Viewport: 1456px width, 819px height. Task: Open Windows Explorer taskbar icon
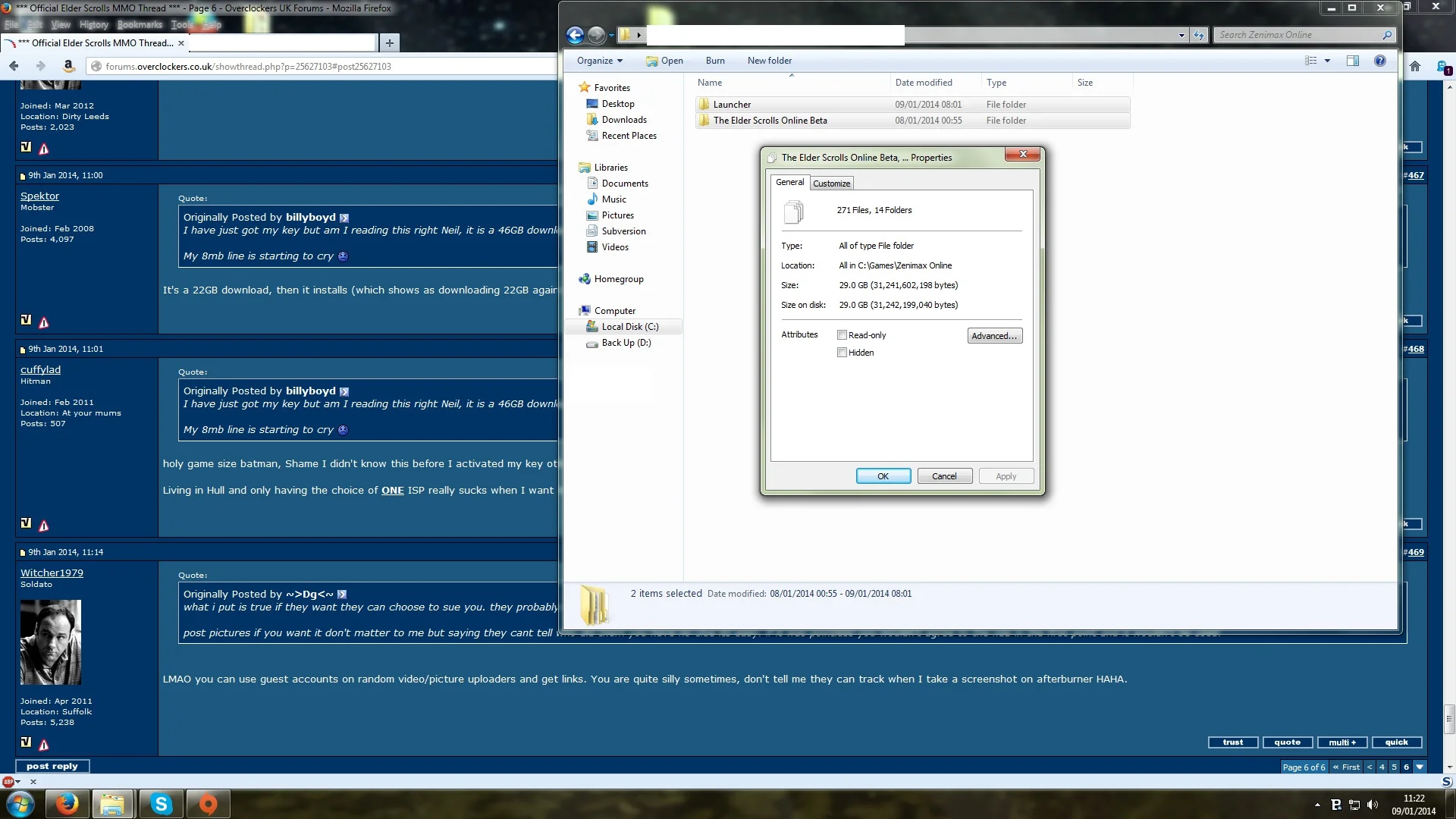(113, 804)
